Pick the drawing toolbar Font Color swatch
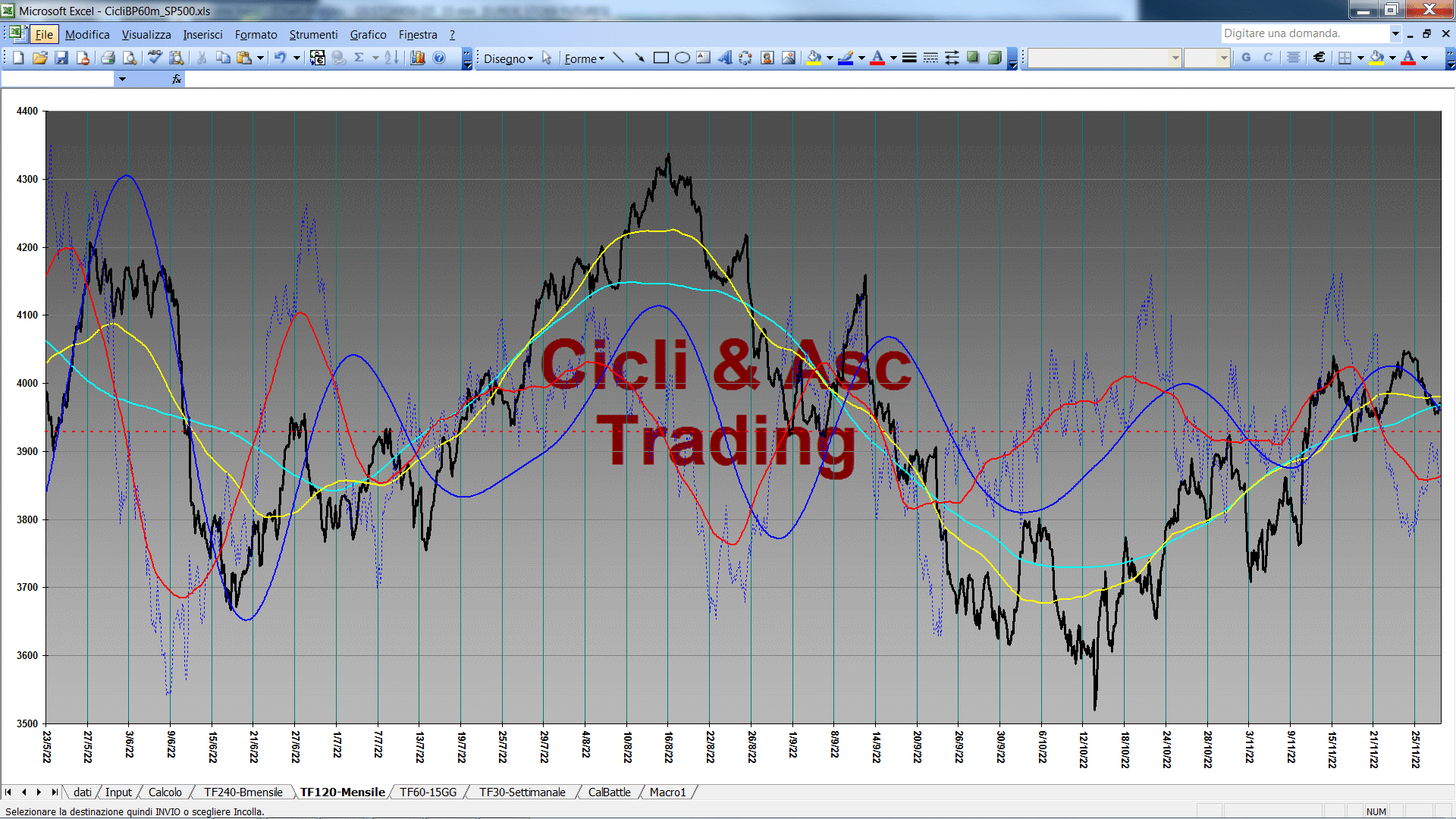The height and width of the screenshot is (819, 1456). pos(878,58)
